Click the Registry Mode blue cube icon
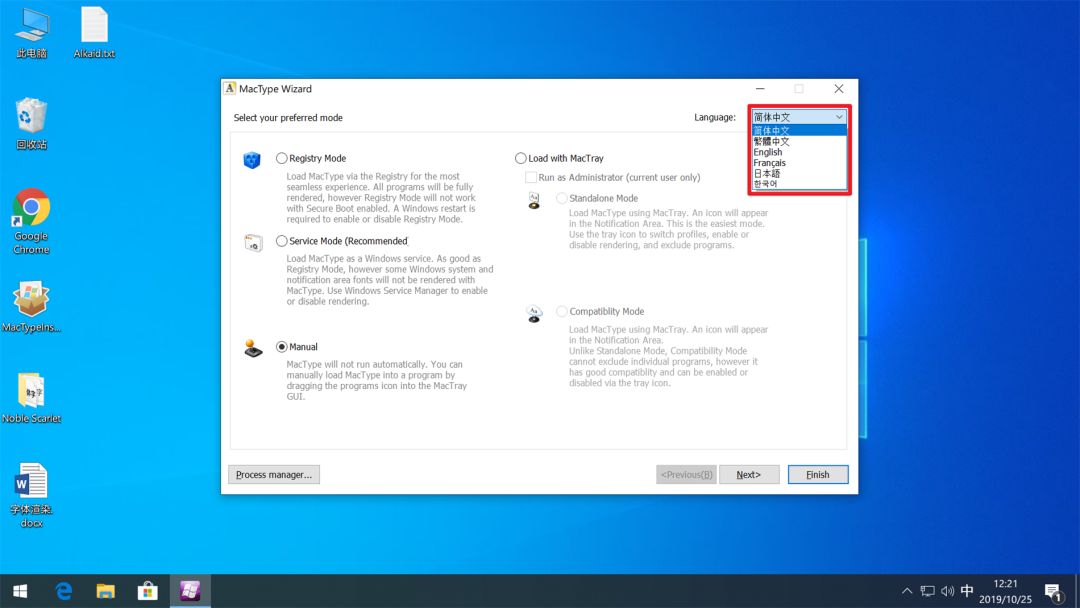 point(252,160)
